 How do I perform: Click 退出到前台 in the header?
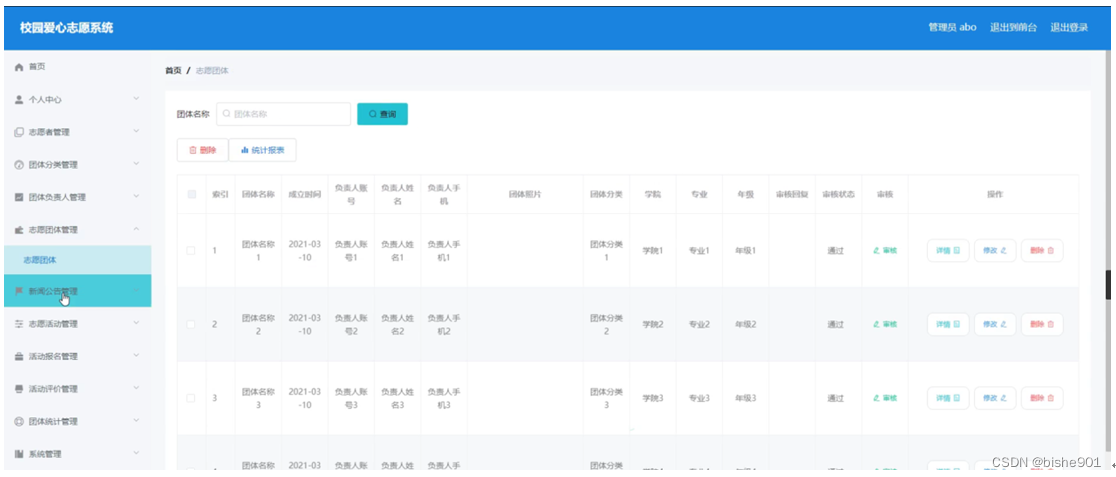pyautogui.click(x=1014, y=28)
